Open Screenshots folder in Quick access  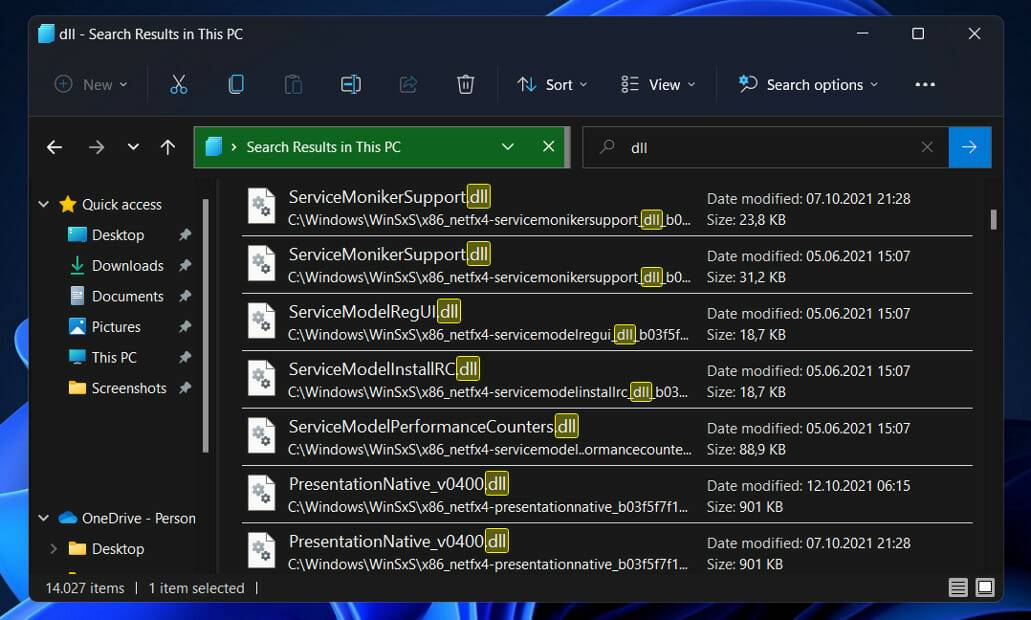pyautogui.click(x=129, y=388)
